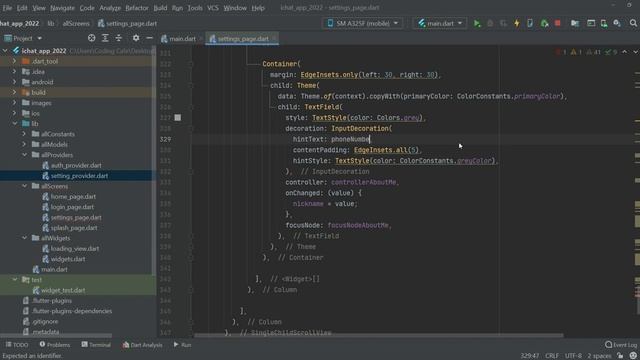Click the lib breadcrumb in navigation bar
640x360 pixels.
(x=51, y=24)
